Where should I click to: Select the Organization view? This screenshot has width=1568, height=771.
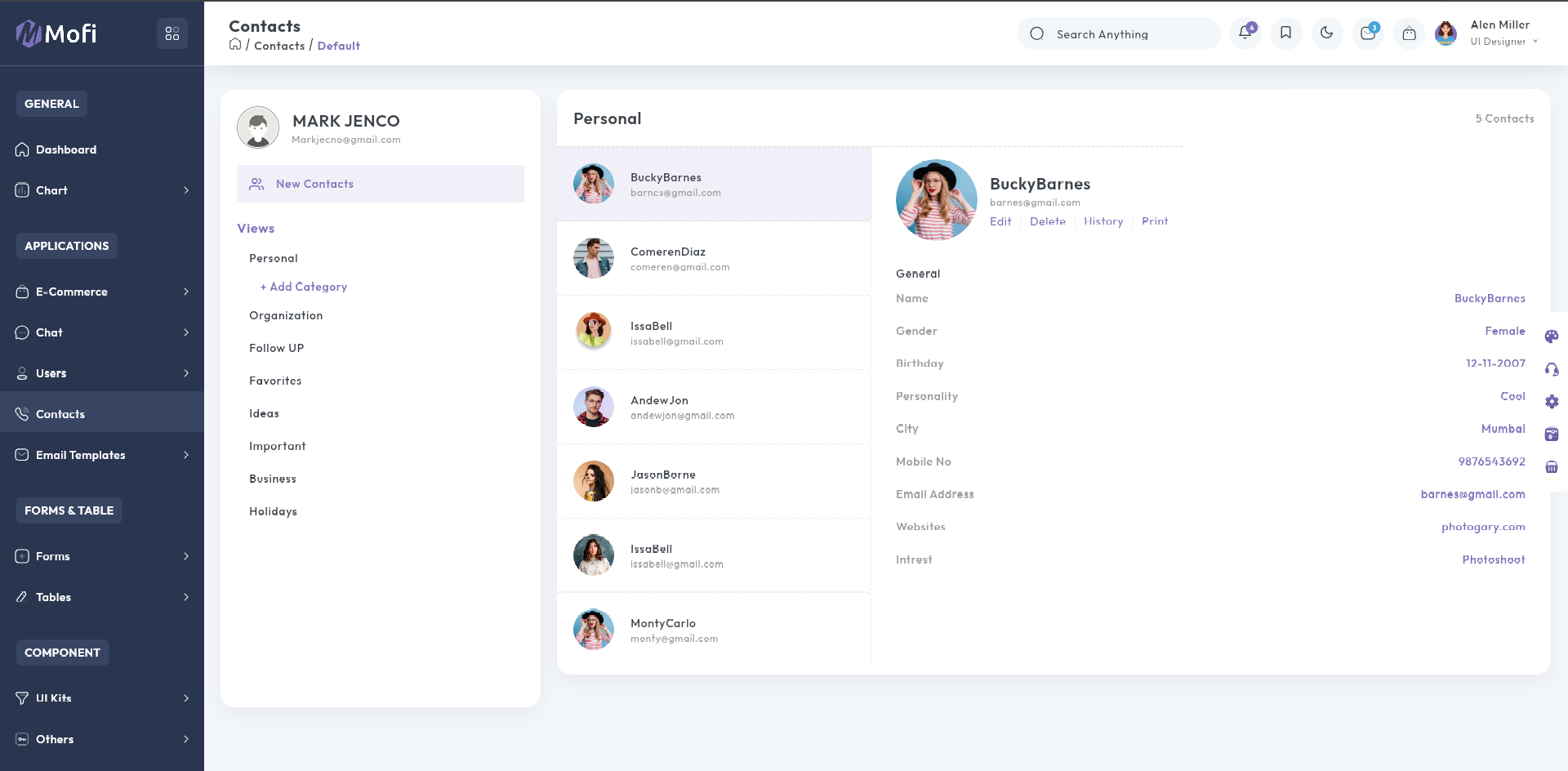(x=286, y=316)
